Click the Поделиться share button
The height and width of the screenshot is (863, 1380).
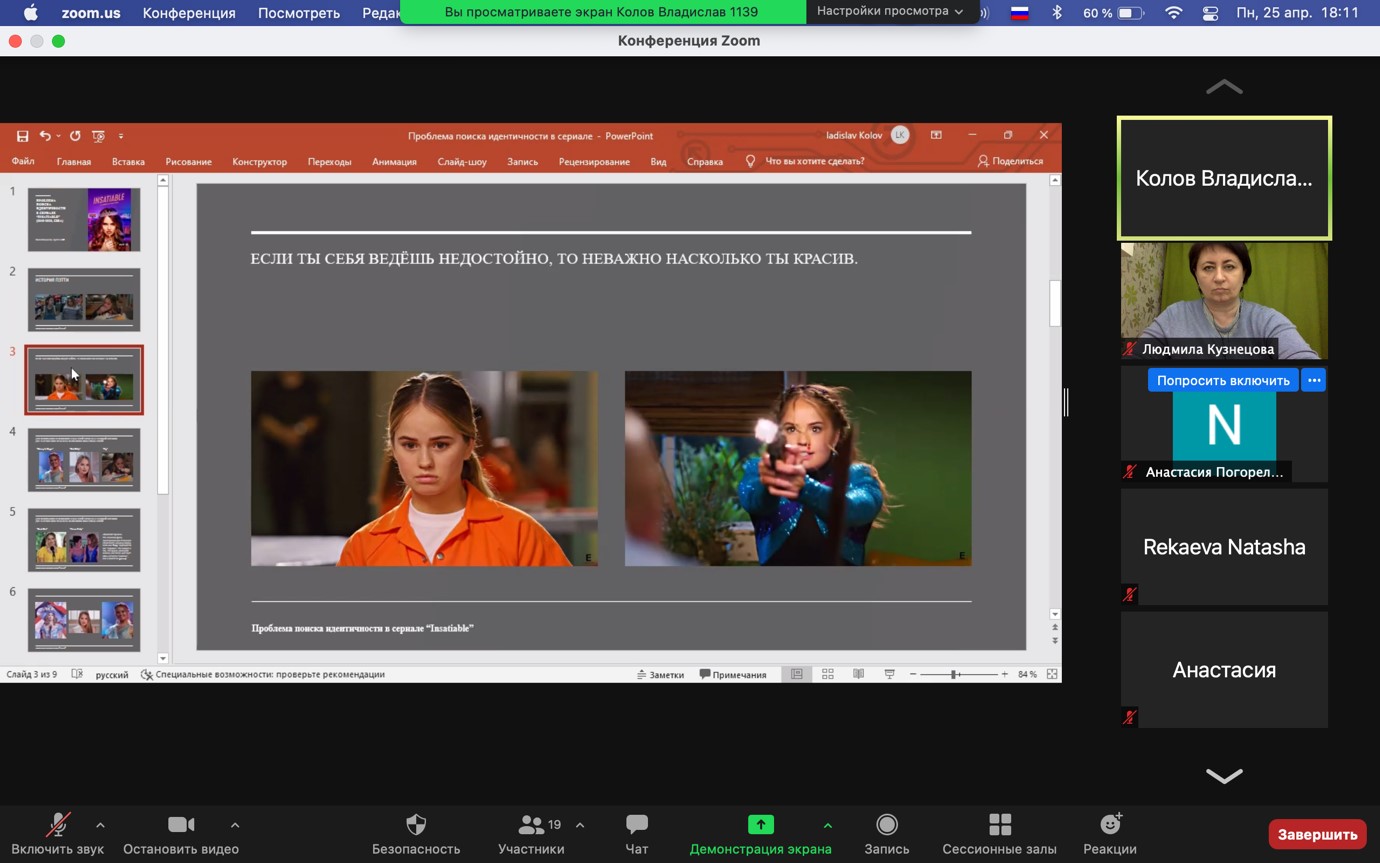1010,161
